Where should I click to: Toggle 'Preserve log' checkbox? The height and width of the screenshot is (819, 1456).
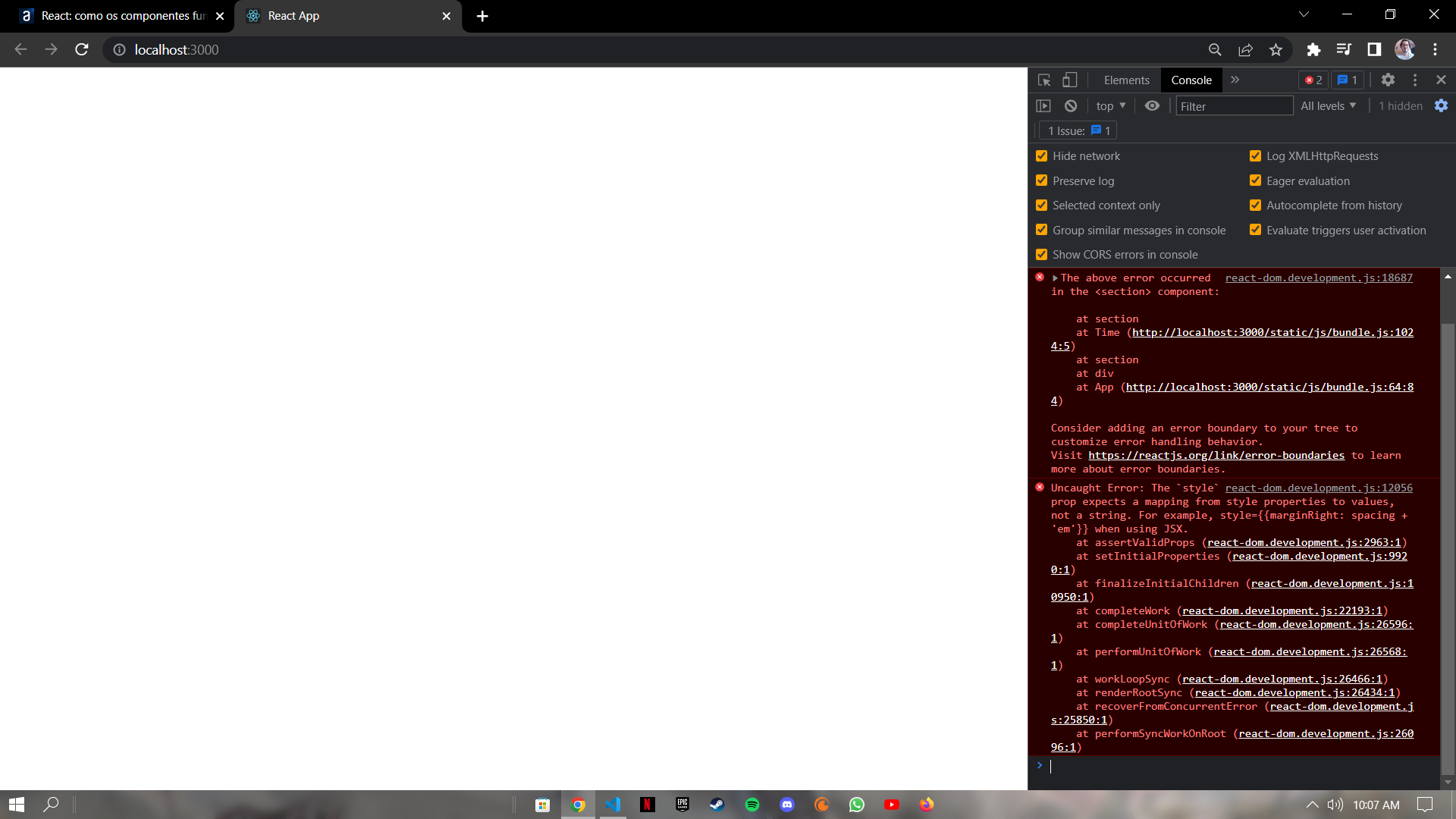pos(1042,181)
